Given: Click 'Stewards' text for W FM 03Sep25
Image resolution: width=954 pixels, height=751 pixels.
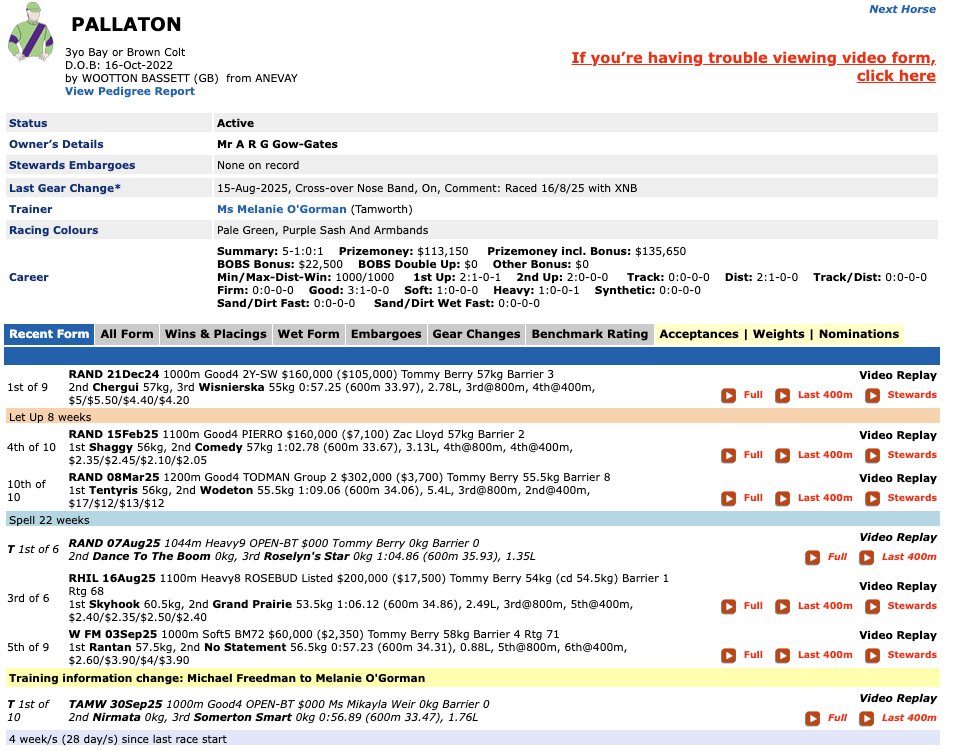Looking at the screenshot, I should pos(911,655).
